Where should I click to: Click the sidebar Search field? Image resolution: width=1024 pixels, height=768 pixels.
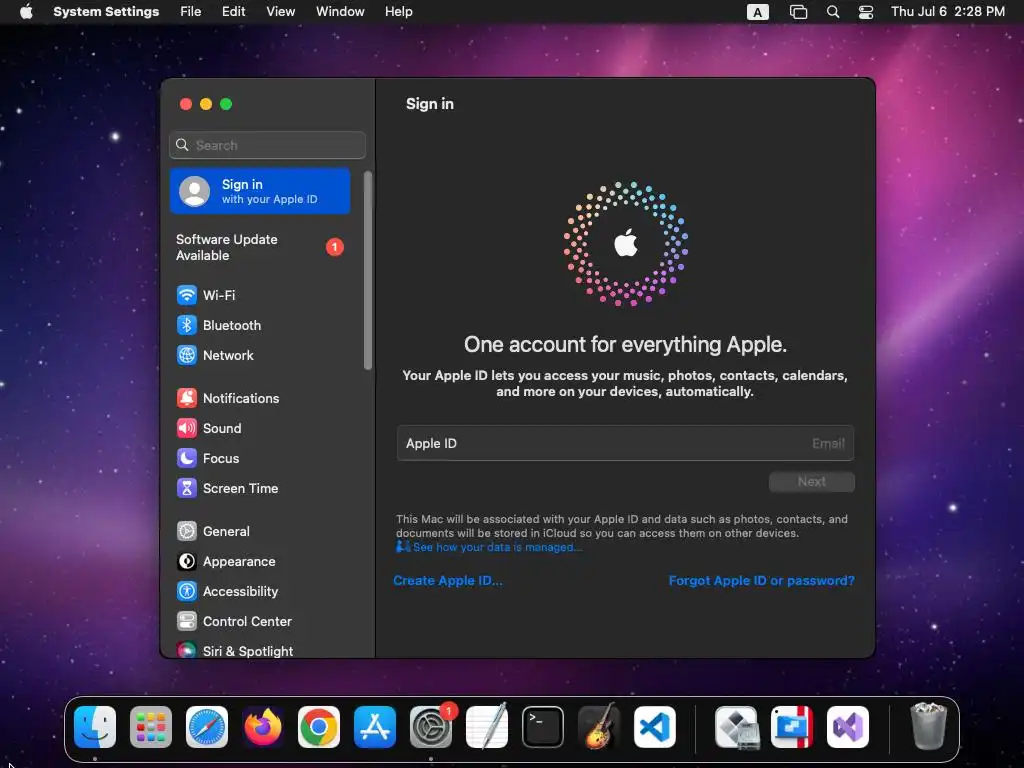point(268,145)
